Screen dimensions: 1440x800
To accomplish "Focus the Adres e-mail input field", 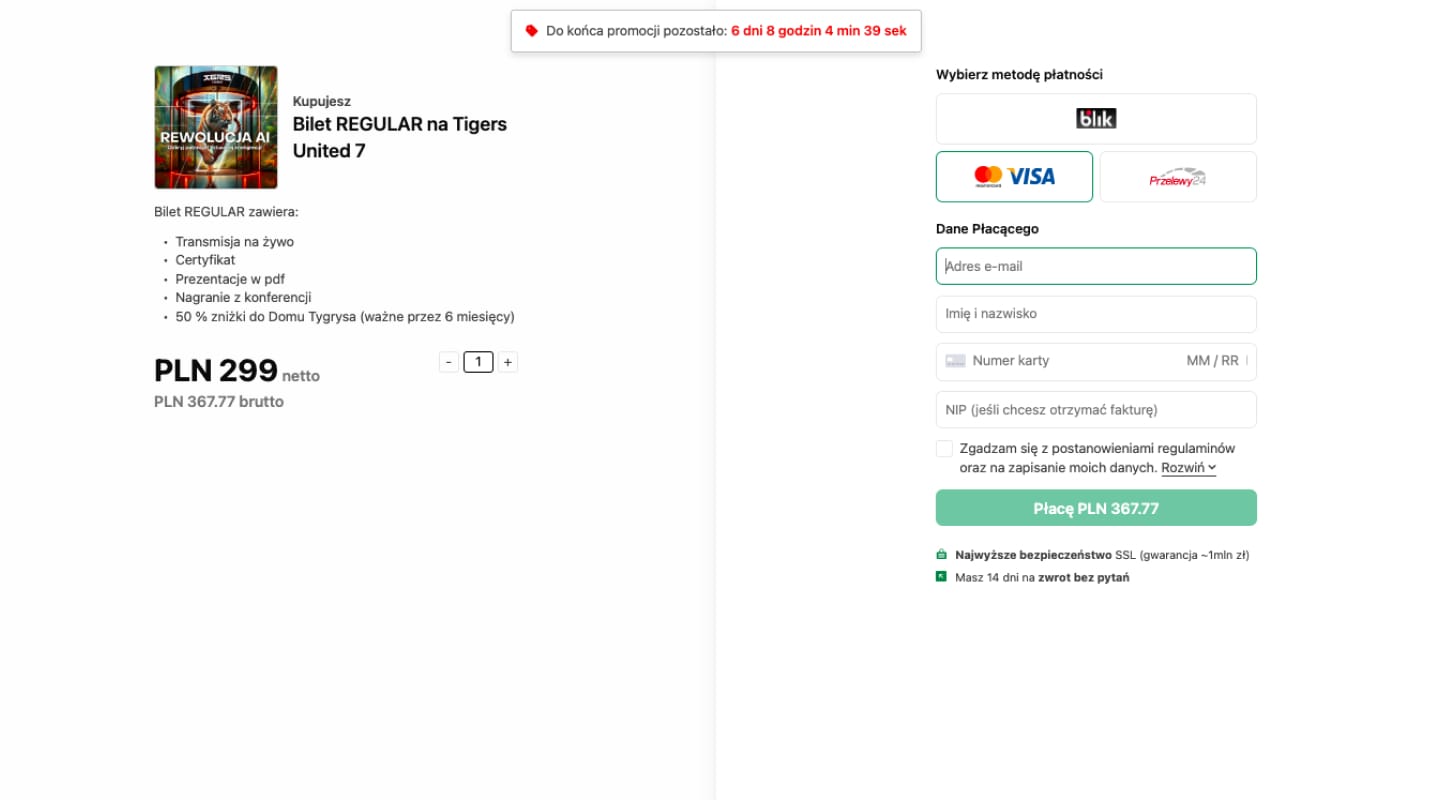I will coord(1096,266).
